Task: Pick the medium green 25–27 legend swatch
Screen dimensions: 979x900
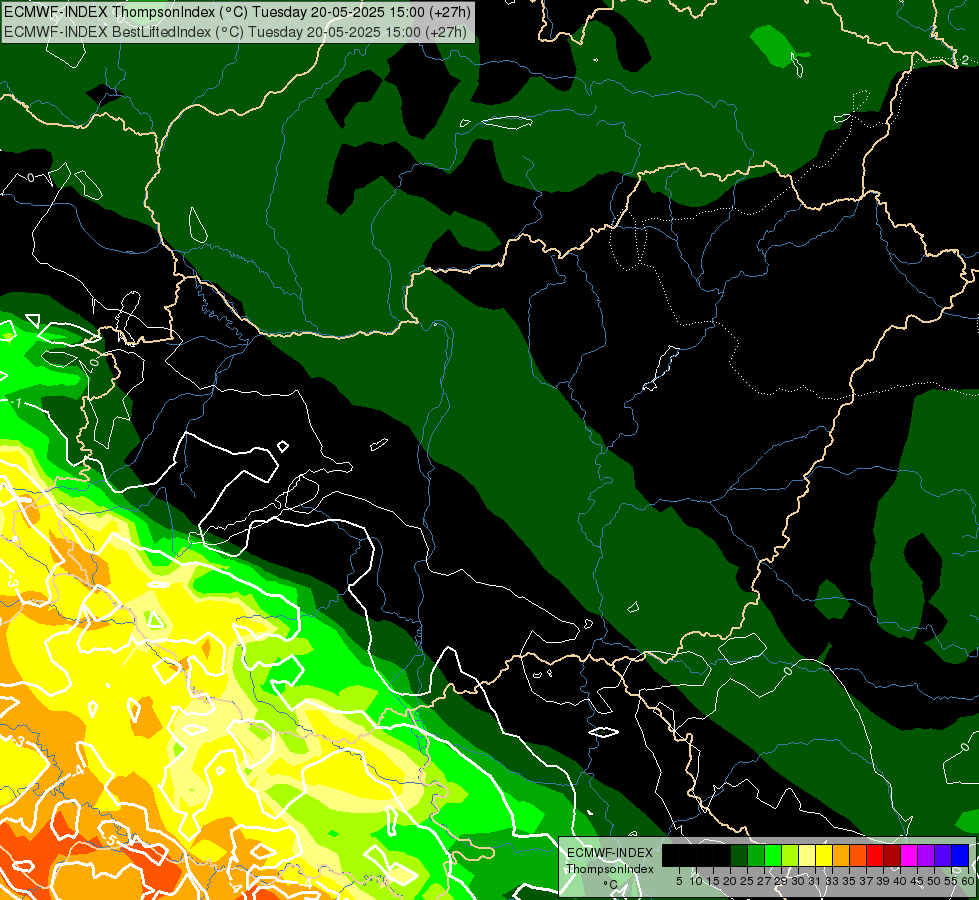Action: pos(756,855)
